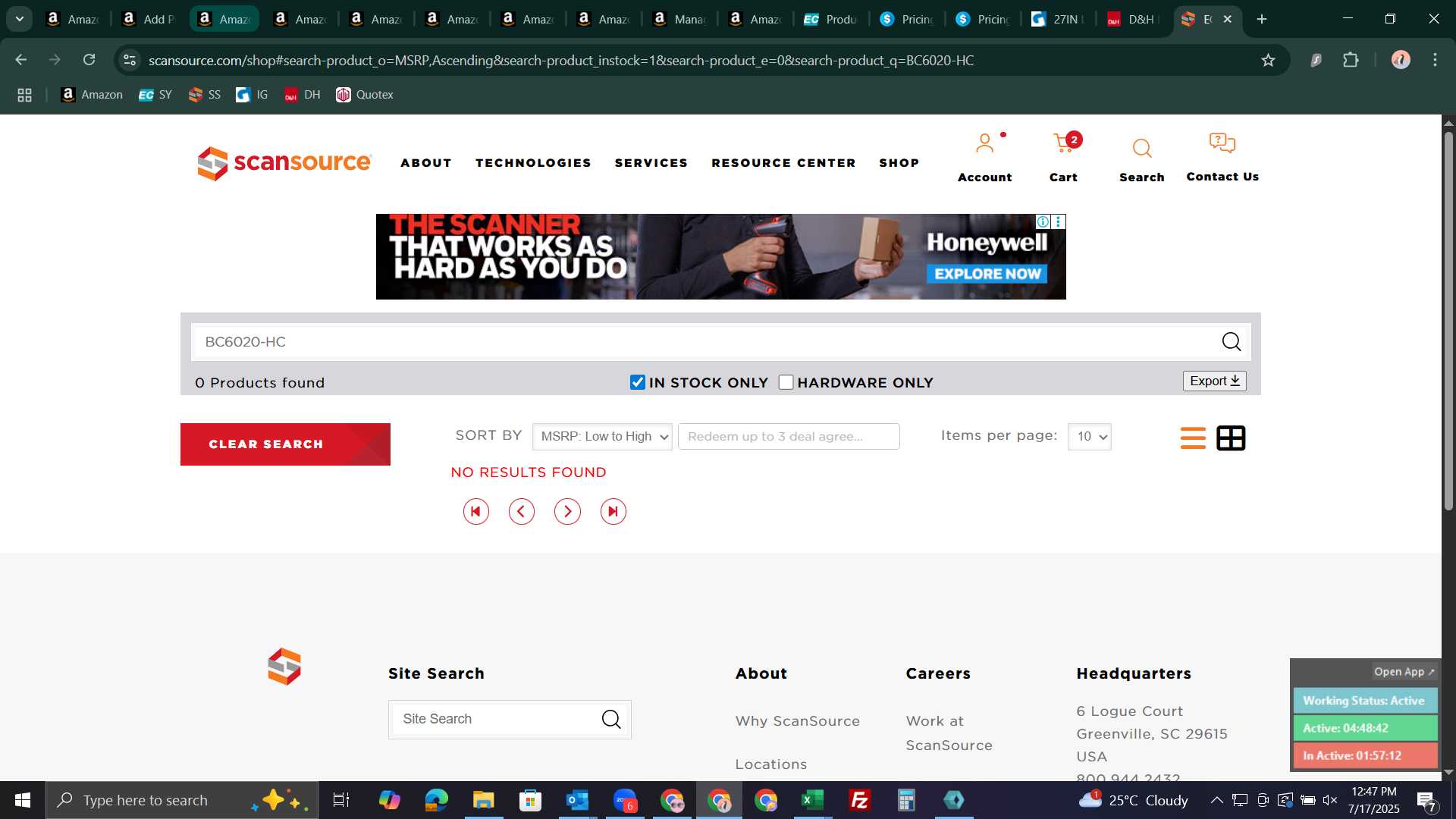
Task: Go to first results page
Action: (x=476, y=512)
